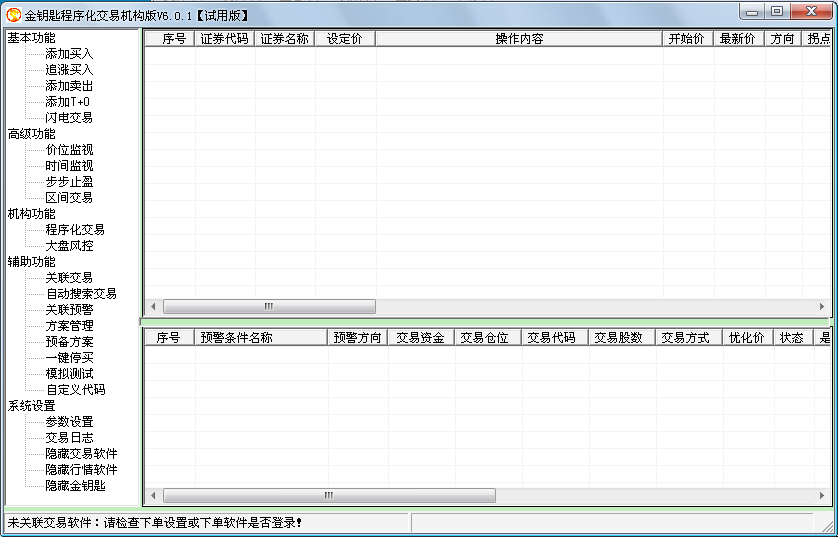838x537 pixels.
Task: Select 自动搜索交易 item
Action: 81,294
